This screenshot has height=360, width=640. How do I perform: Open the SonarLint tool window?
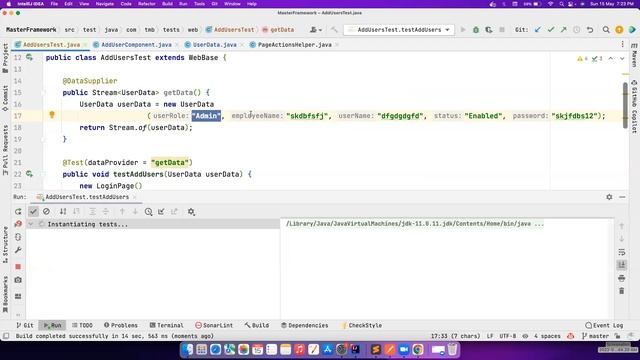click(214, 325)
